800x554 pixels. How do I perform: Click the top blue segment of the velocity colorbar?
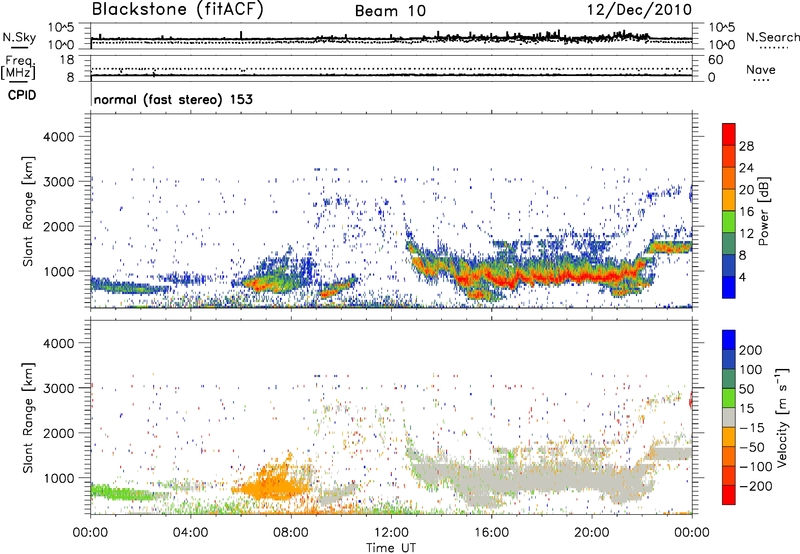pyautogui.click(x=729, y=340)
